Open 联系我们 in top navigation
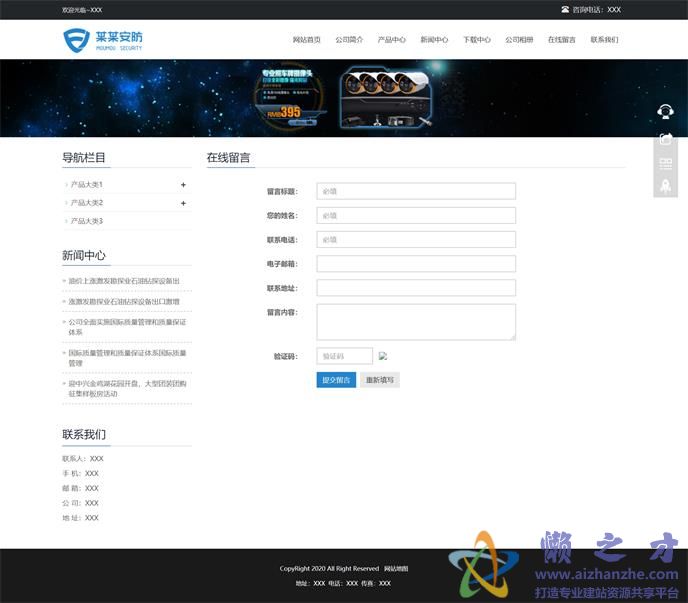Screen dimensions: 688x603 (604, 39)
